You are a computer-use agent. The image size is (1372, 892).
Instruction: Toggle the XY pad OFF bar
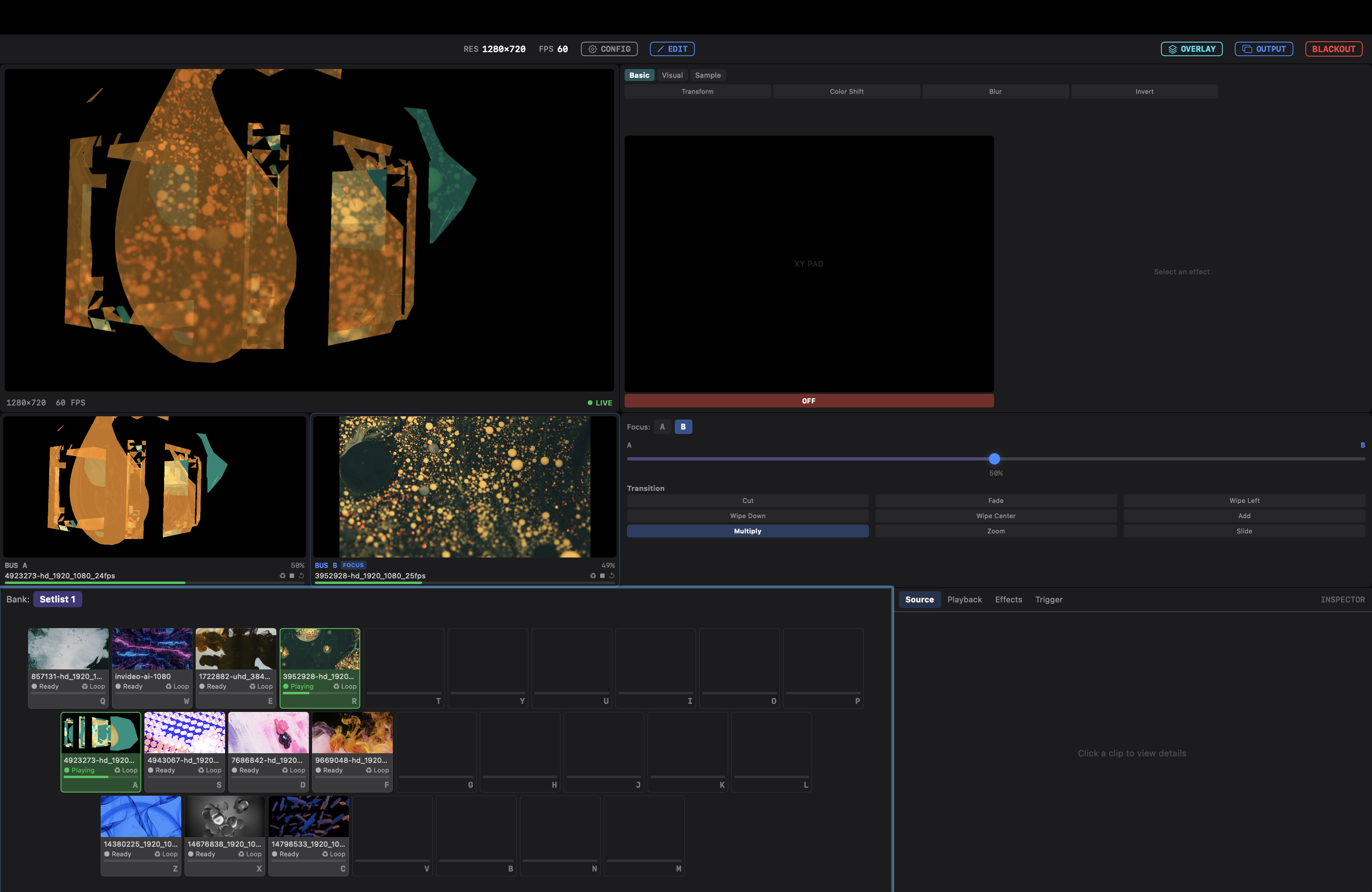tap(808, 401)
